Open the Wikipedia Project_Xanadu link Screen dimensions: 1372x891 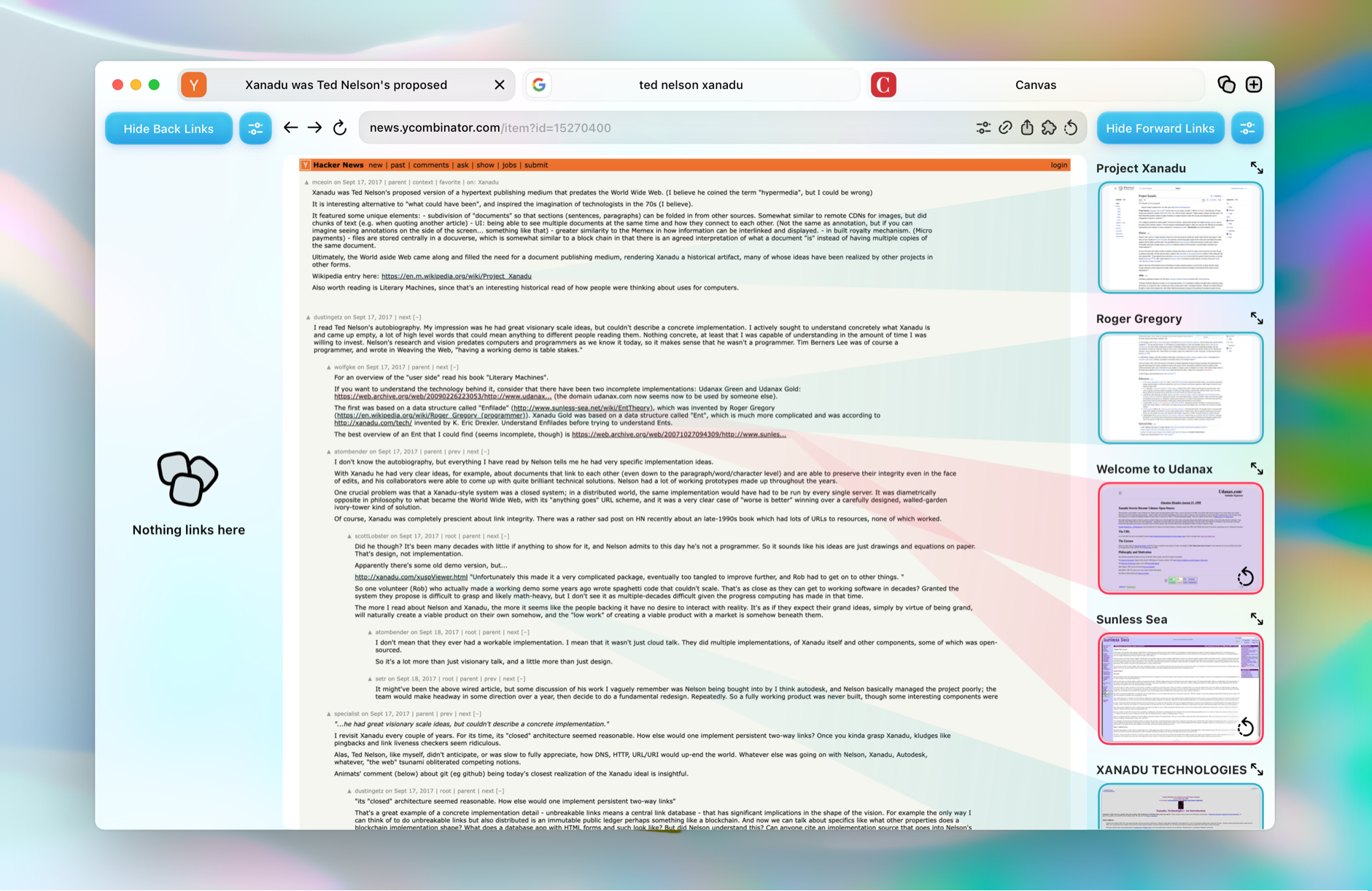(456, 276)
